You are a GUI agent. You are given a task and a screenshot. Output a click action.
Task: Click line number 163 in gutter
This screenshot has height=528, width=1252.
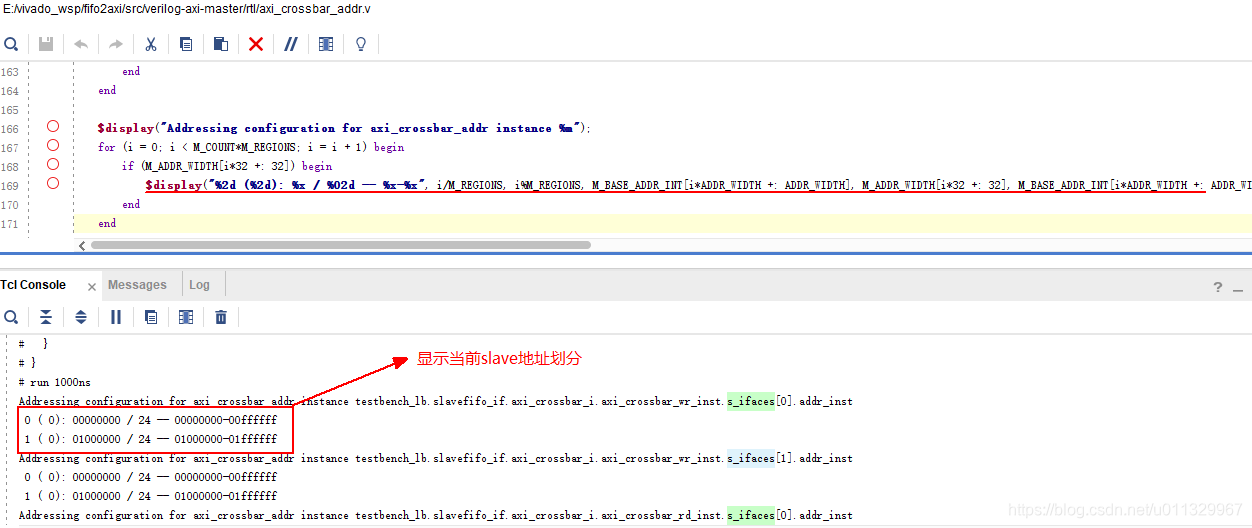click(10, 72)
